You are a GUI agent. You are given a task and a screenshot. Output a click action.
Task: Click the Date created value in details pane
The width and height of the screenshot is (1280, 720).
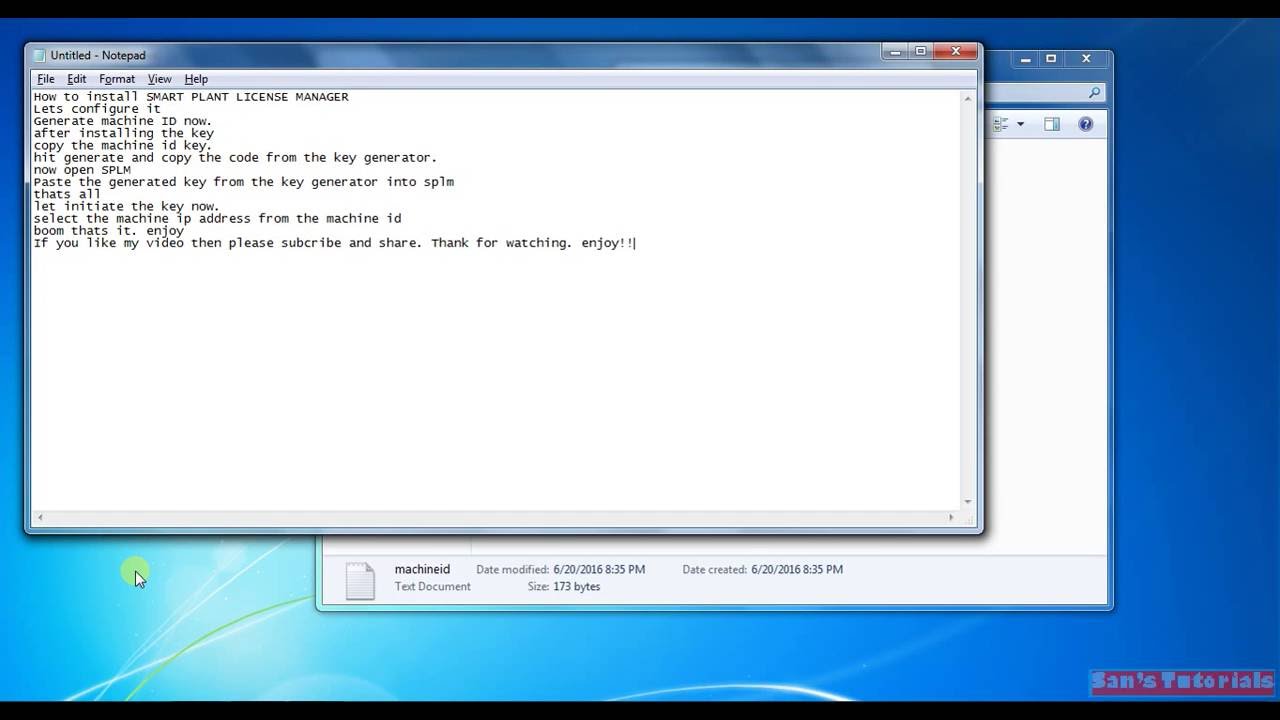point(797,569)
